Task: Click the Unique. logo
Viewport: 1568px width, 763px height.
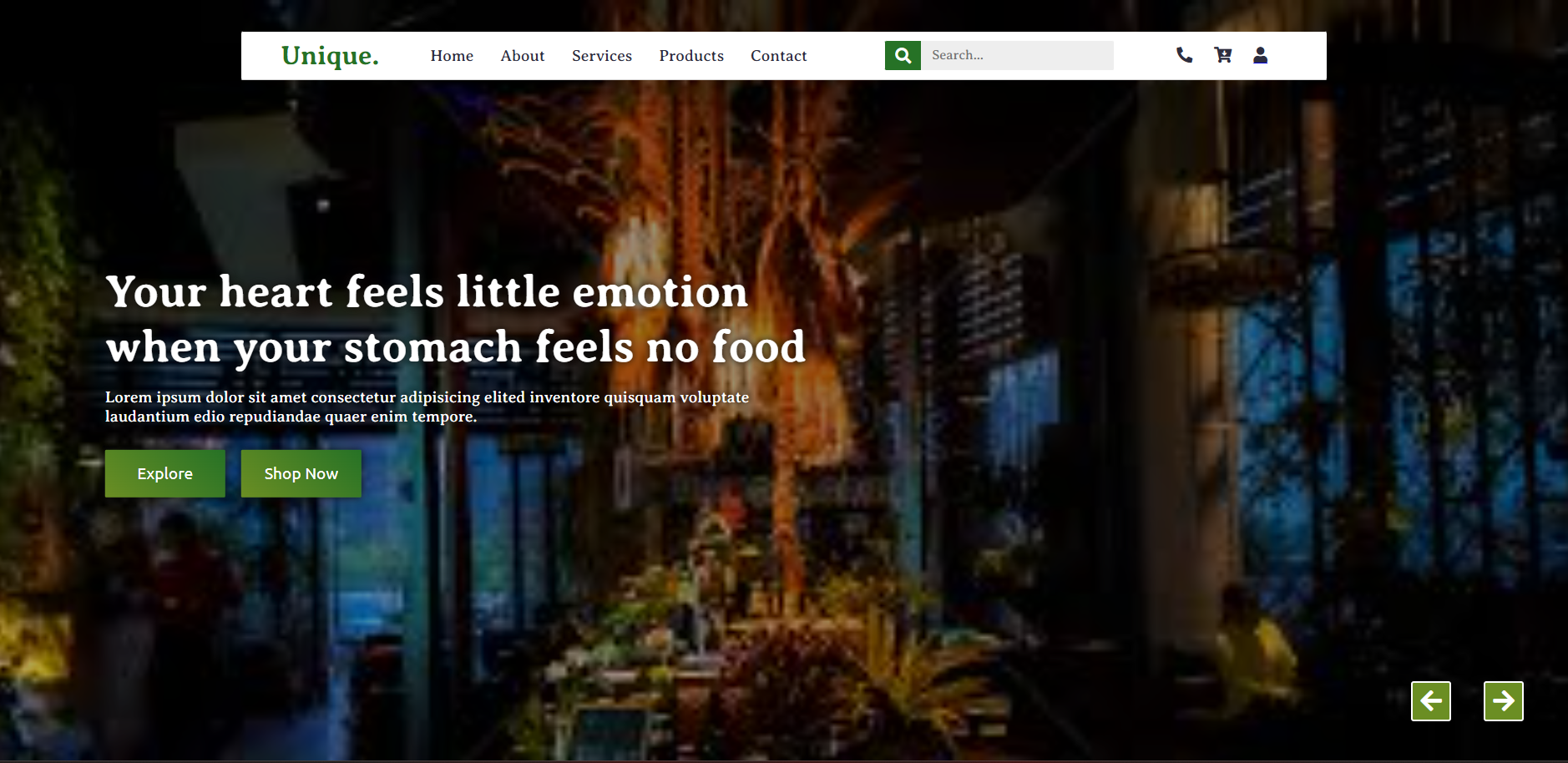Action: point(330,56)
